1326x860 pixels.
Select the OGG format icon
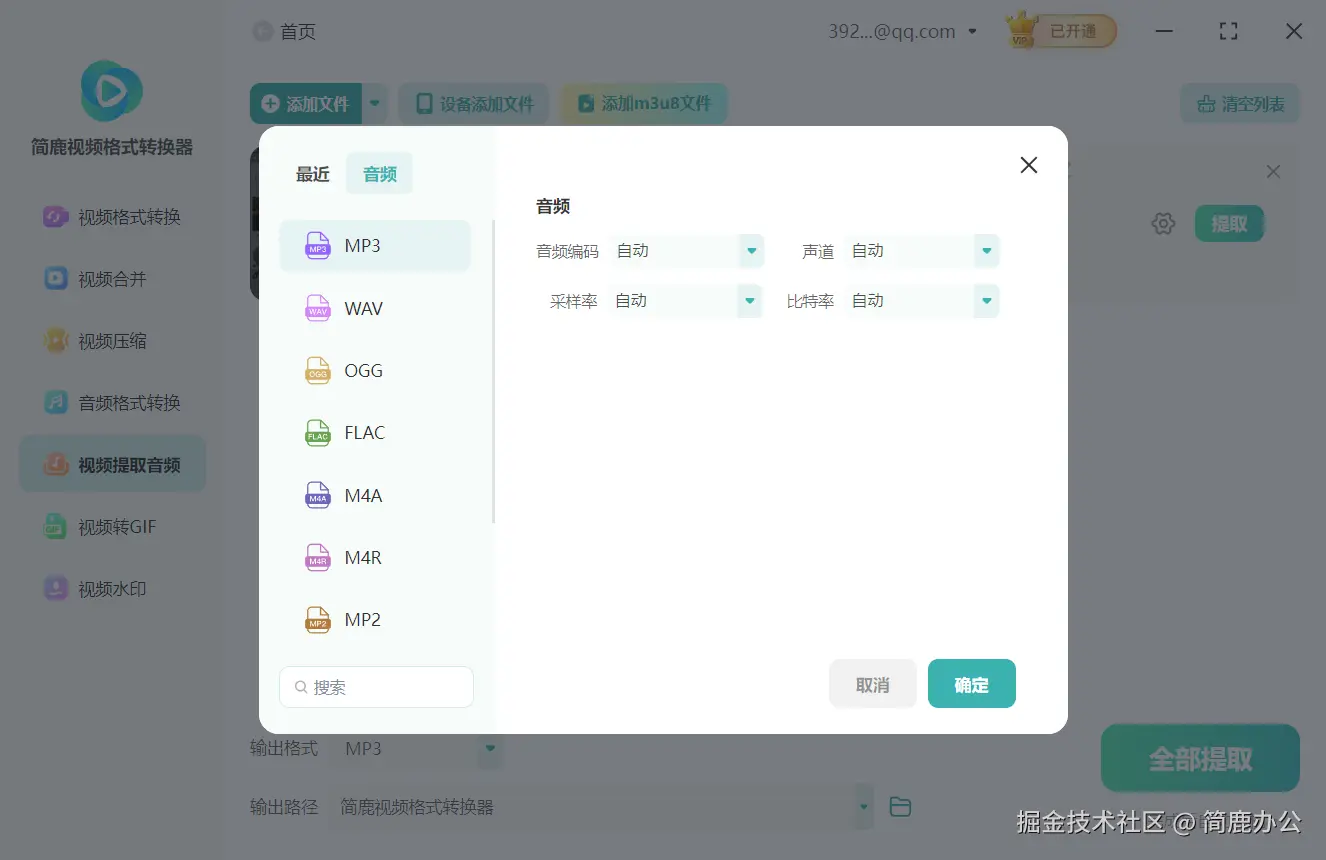(318, 371)
